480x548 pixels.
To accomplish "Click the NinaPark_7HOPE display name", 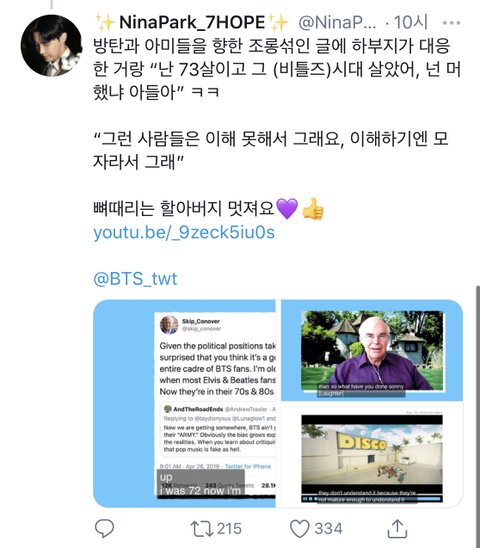I will (192, 23).
